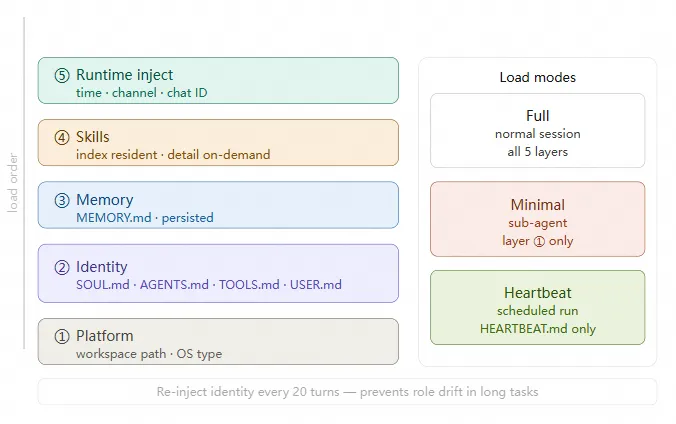Screen dimensions: 676x424
Task: Select the Runtime inject layer box
Action: pyautogui.click(x=218, y=81)
